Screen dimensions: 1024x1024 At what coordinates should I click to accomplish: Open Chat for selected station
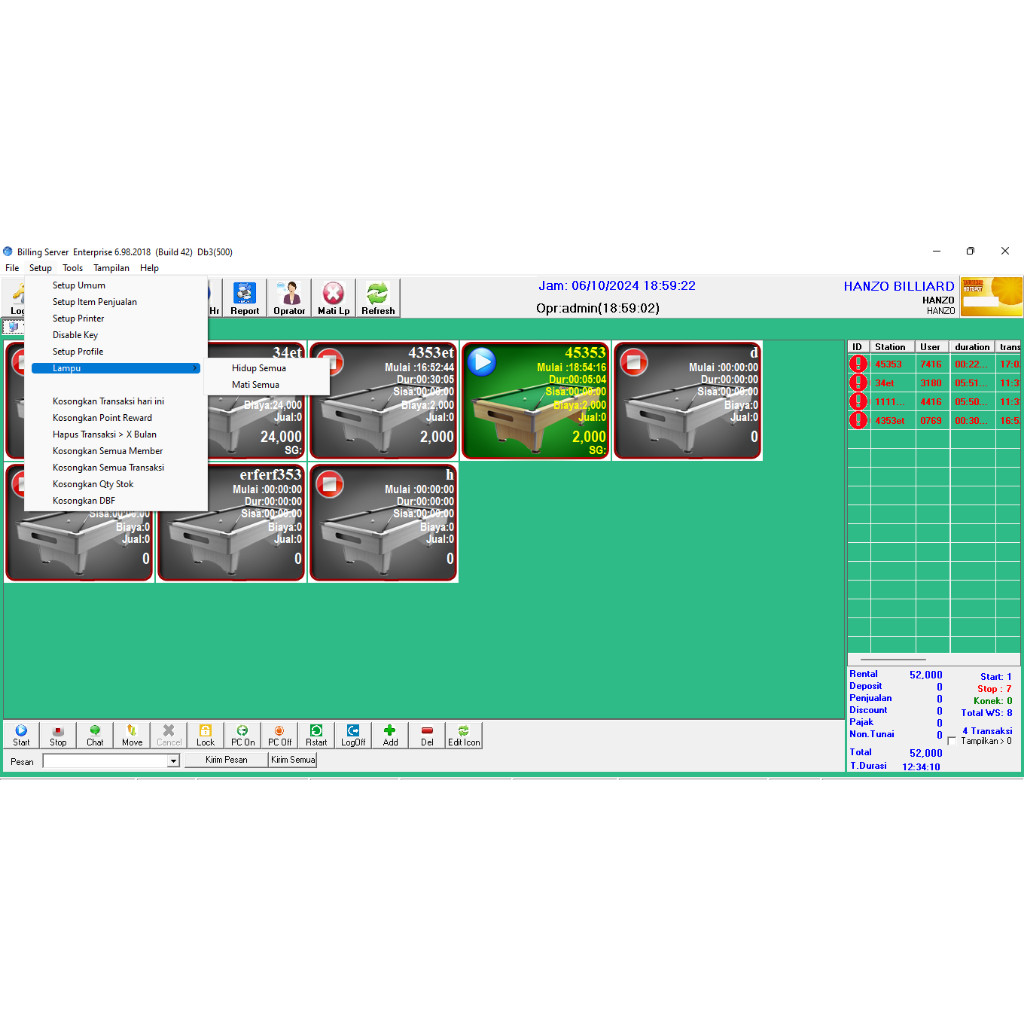pyautogui.click(x=95, y=735)
